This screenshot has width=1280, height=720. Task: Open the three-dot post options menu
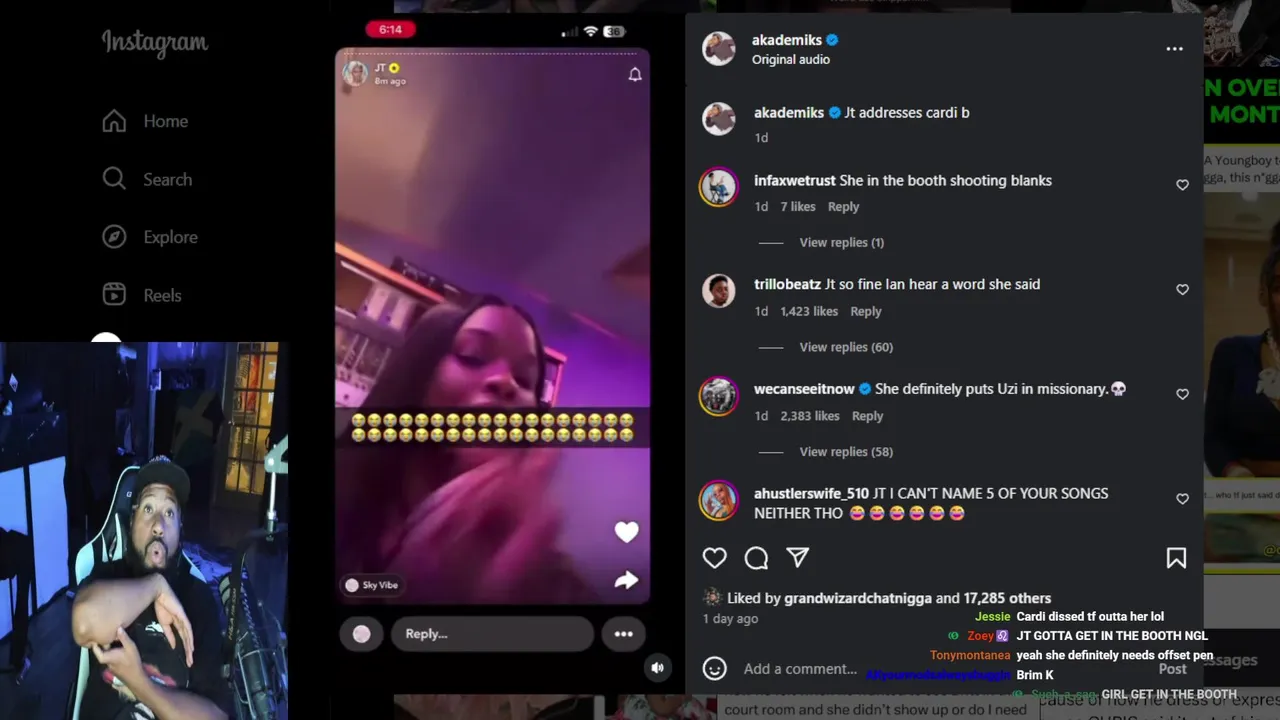(1174, 48)
